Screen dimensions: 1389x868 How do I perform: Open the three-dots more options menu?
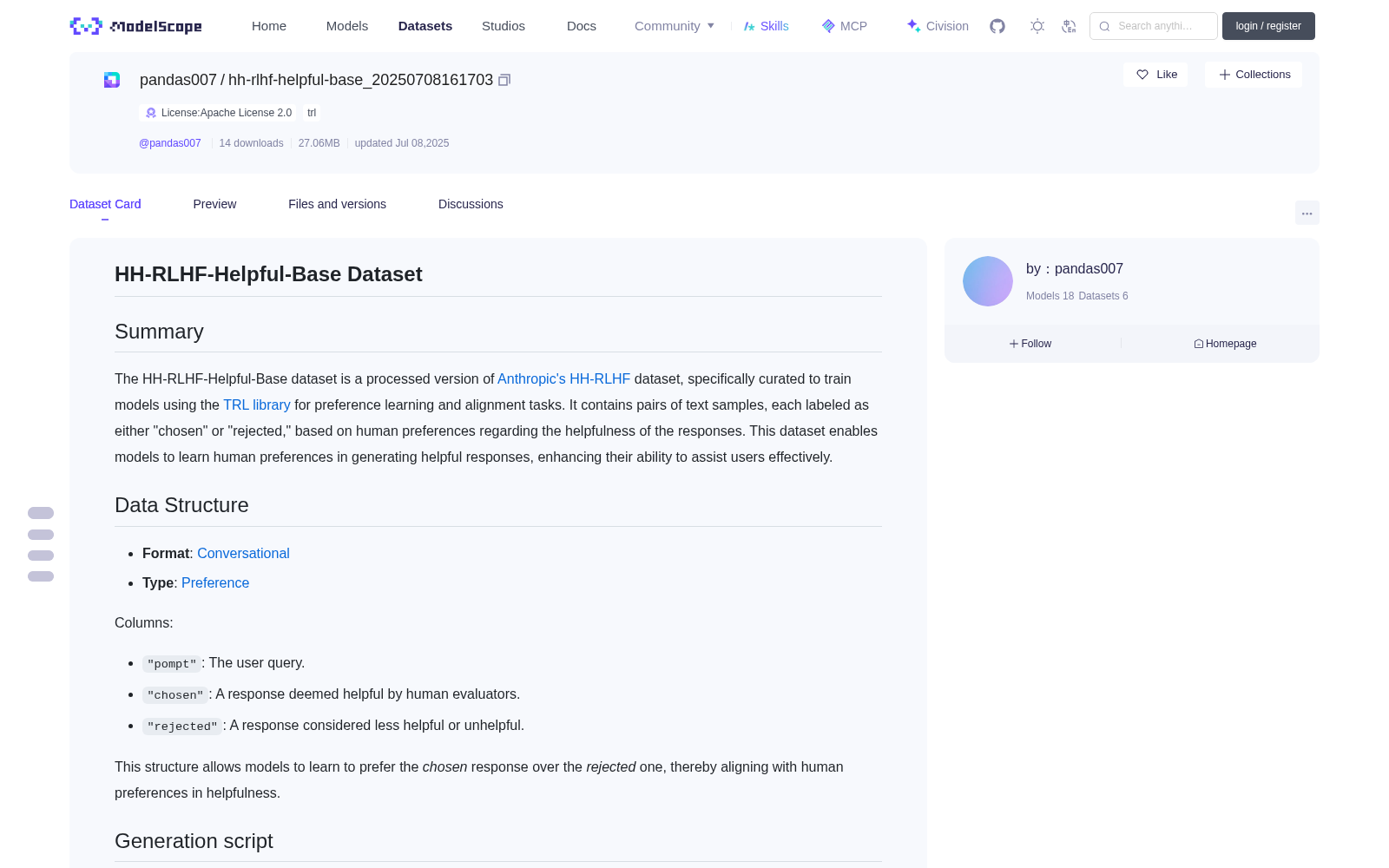pos(1307,213)
